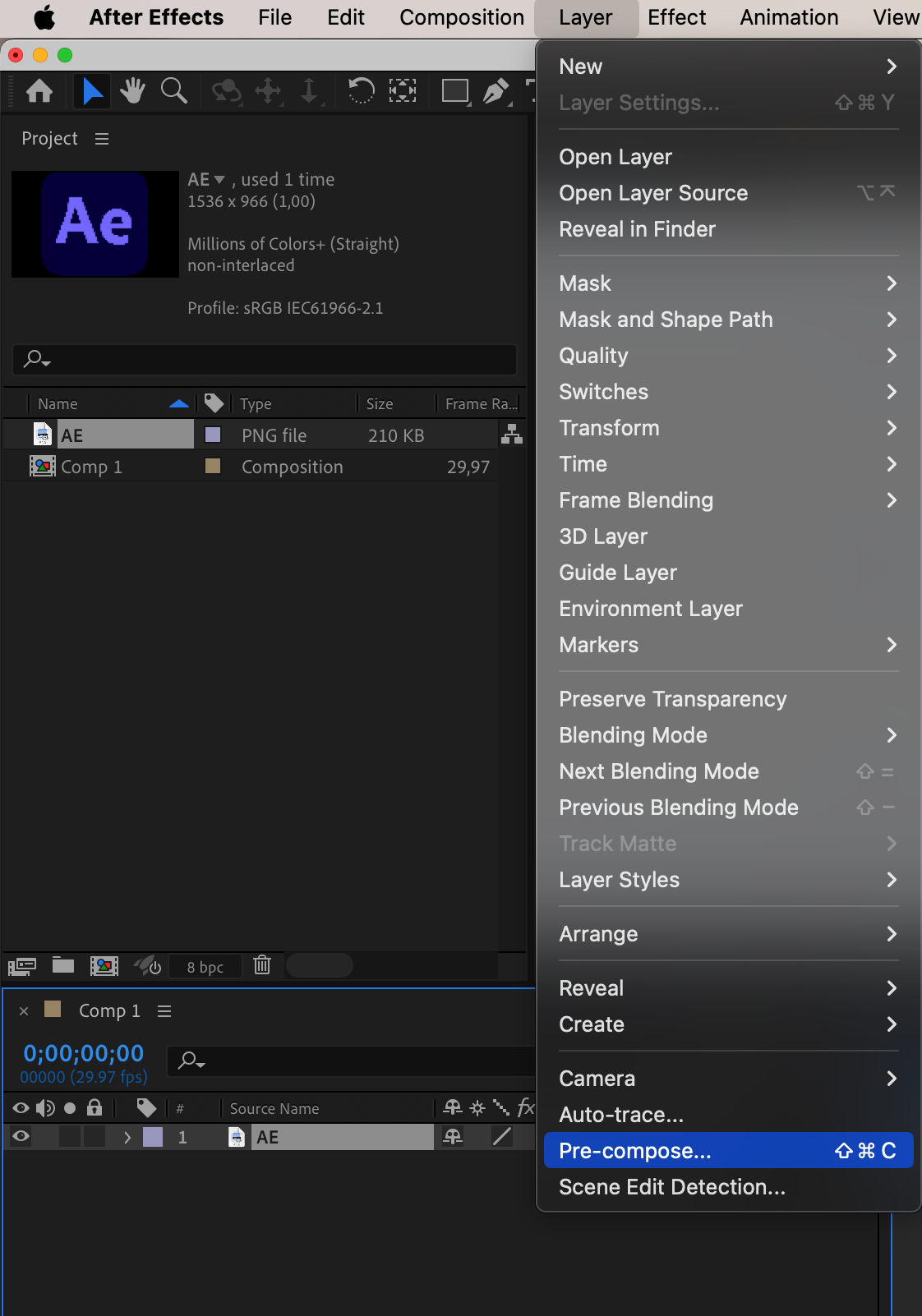The width and height of the screenshot is (922, 1316).
Task: Open the Project panel hamburger menu
Action: tap(102, 139)
